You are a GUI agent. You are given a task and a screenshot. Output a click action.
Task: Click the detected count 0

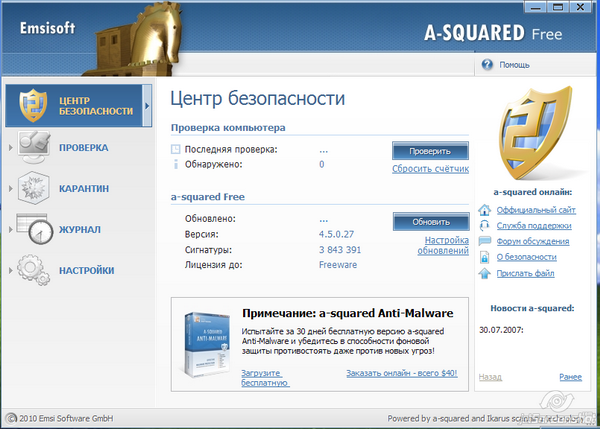tap(322, 164)
